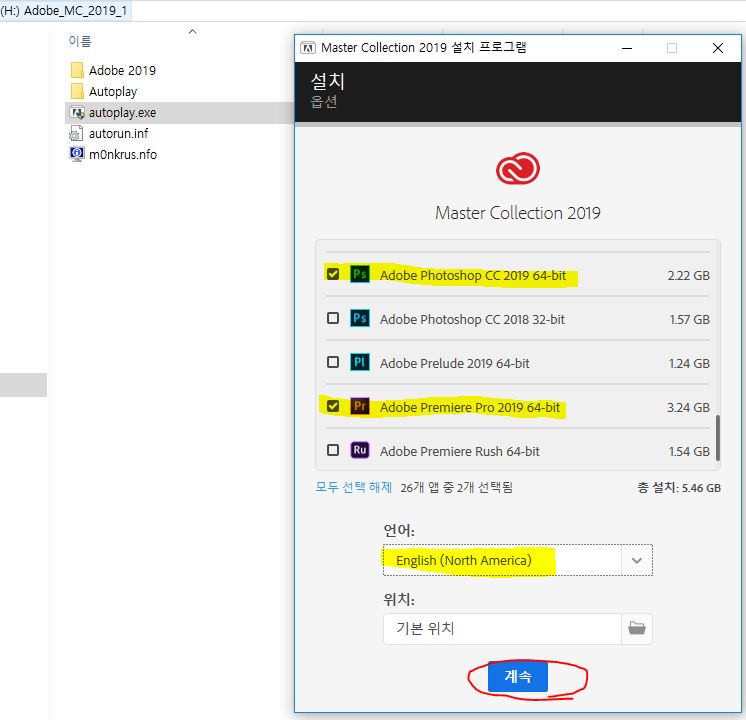
Task: Click the 계속 continue button
Action: coord(518,676)
